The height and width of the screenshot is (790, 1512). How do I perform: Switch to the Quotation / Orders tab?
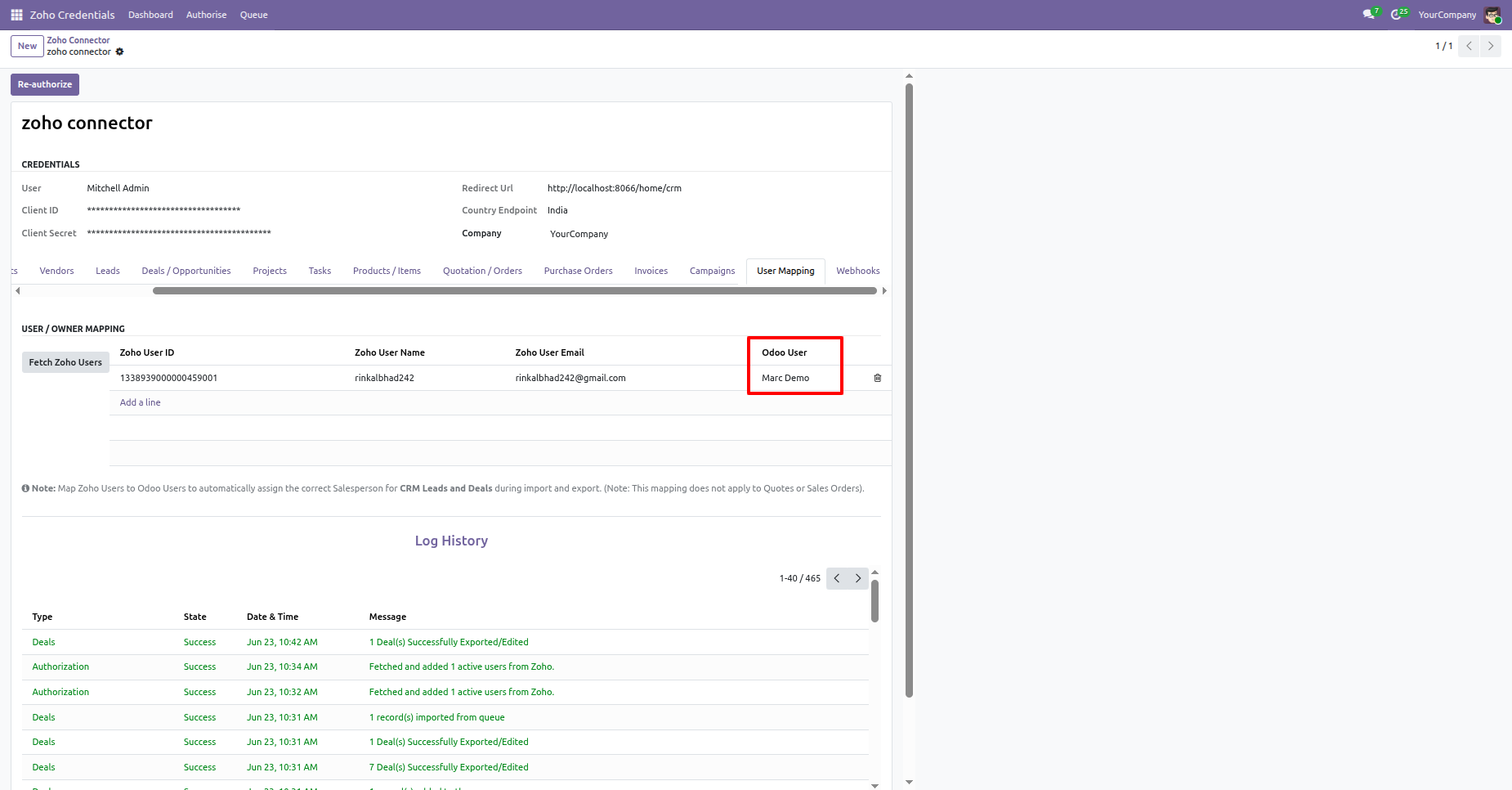pyautogui.click(x=482, y=271)
